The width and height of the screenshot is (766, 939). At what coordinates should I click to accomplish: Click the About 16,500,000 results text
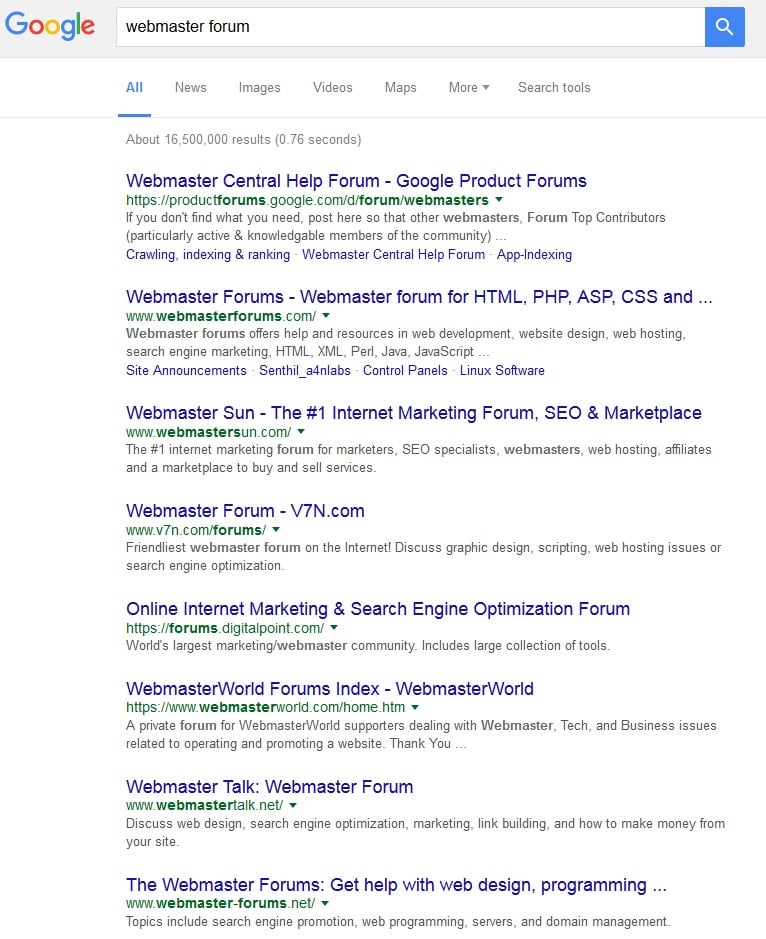[243, 140]
